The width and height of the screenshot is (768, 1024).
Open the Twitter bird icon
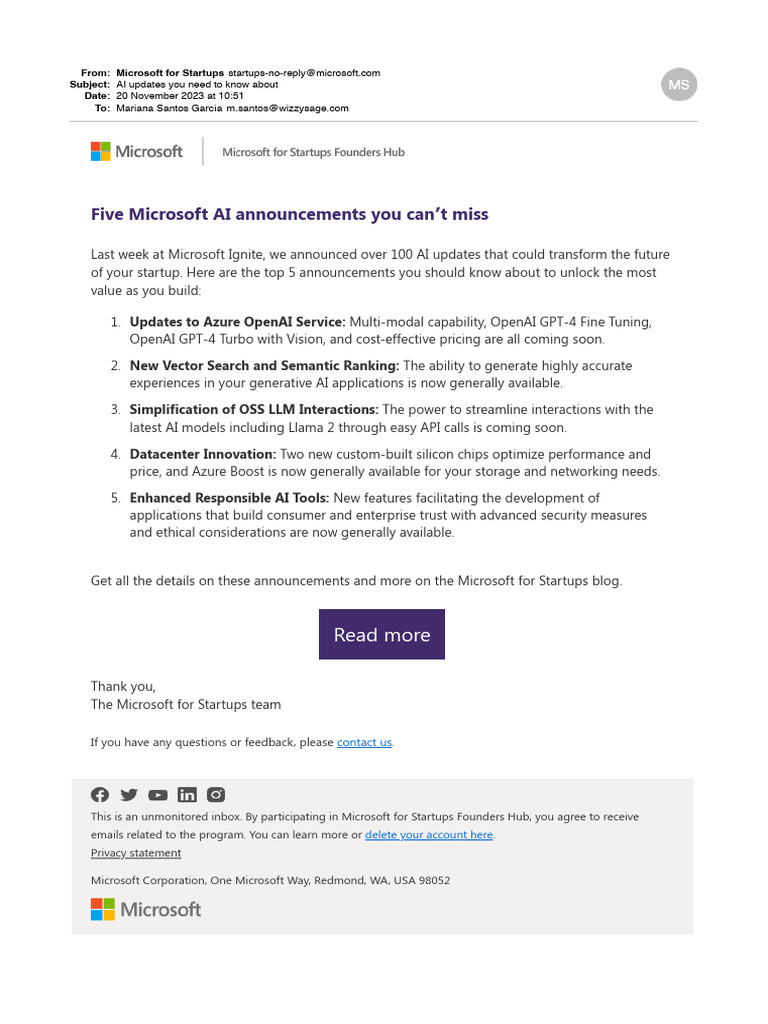point(129,795)
